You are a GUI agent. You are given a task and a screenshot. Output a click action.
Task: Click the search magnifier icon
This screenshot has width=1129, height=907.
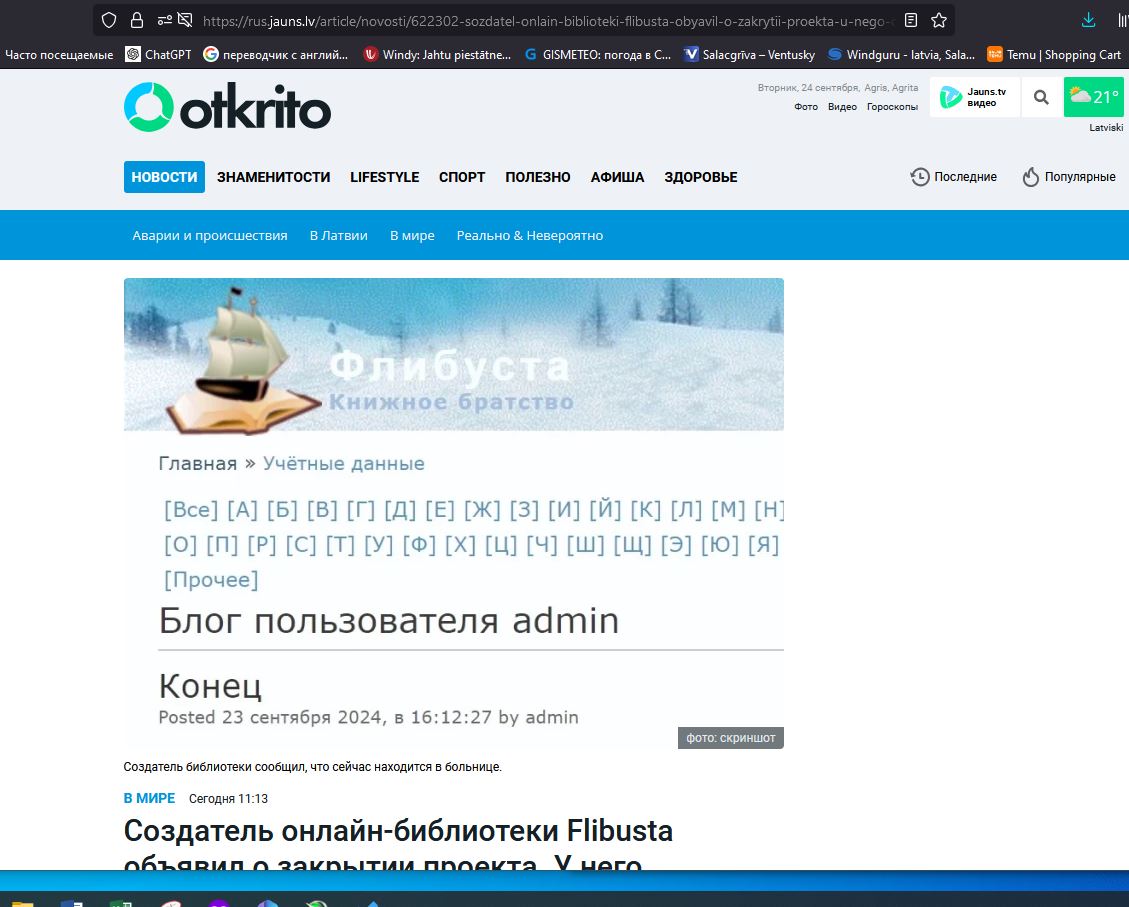pyautogui.click(x=1041, y=97)
